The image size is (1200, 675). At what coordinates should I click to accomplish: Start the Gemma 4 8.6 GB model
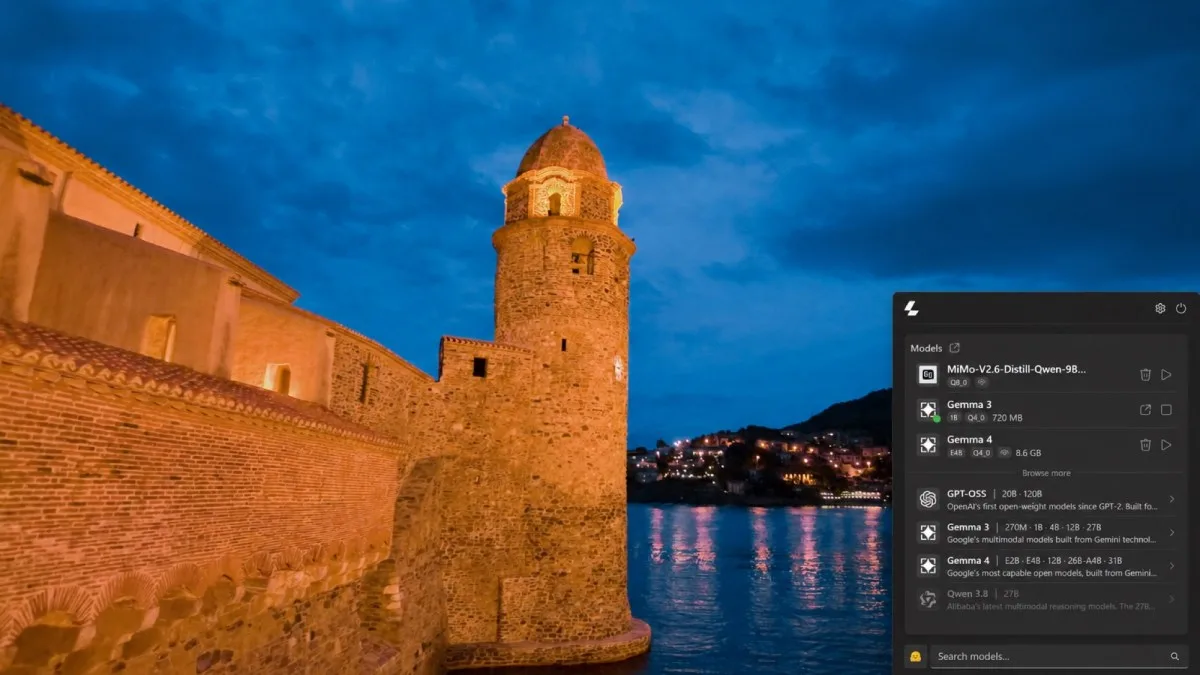[1166, 444]
